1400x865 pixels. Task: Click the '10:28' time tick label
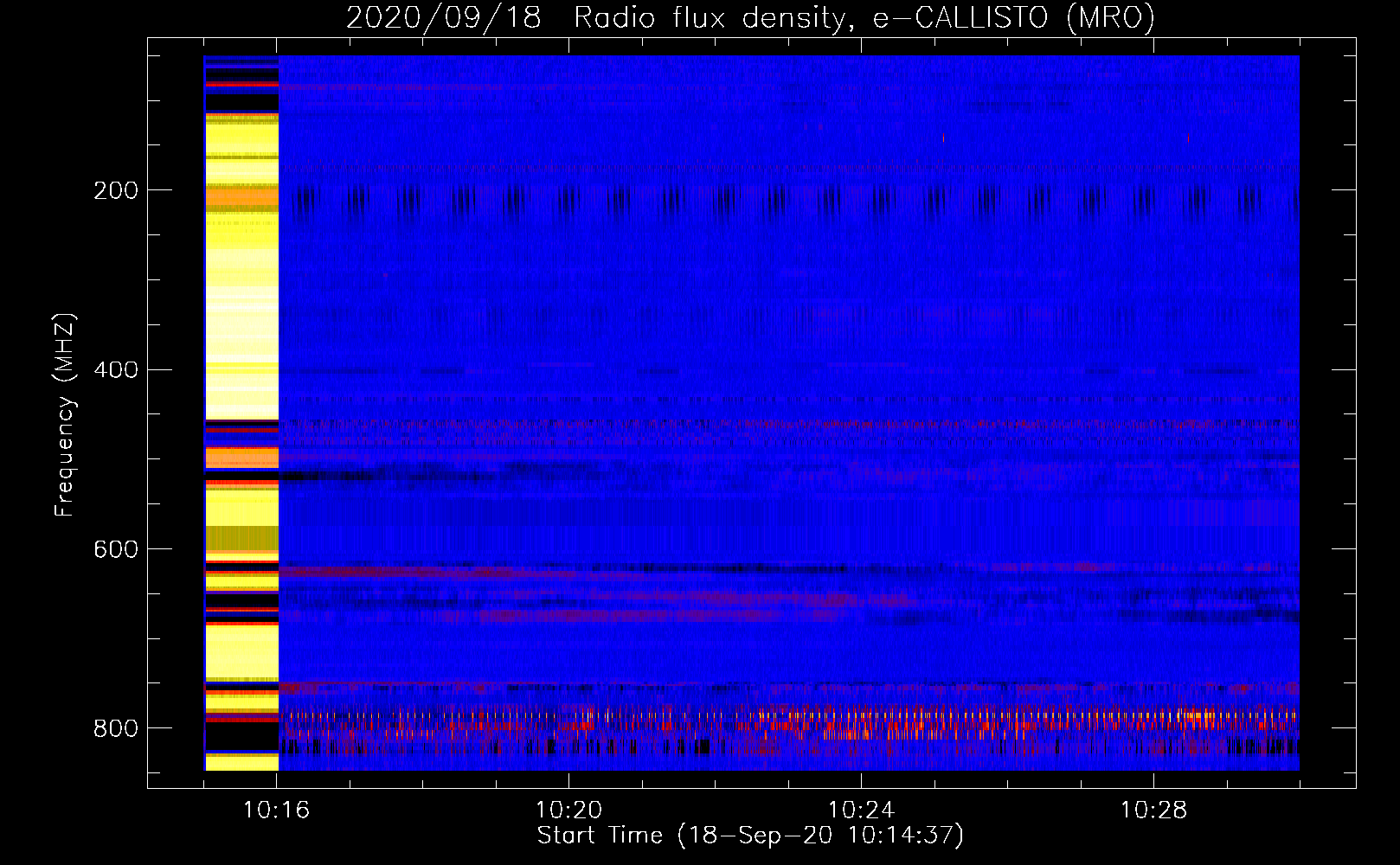(x=1153, y=811)
